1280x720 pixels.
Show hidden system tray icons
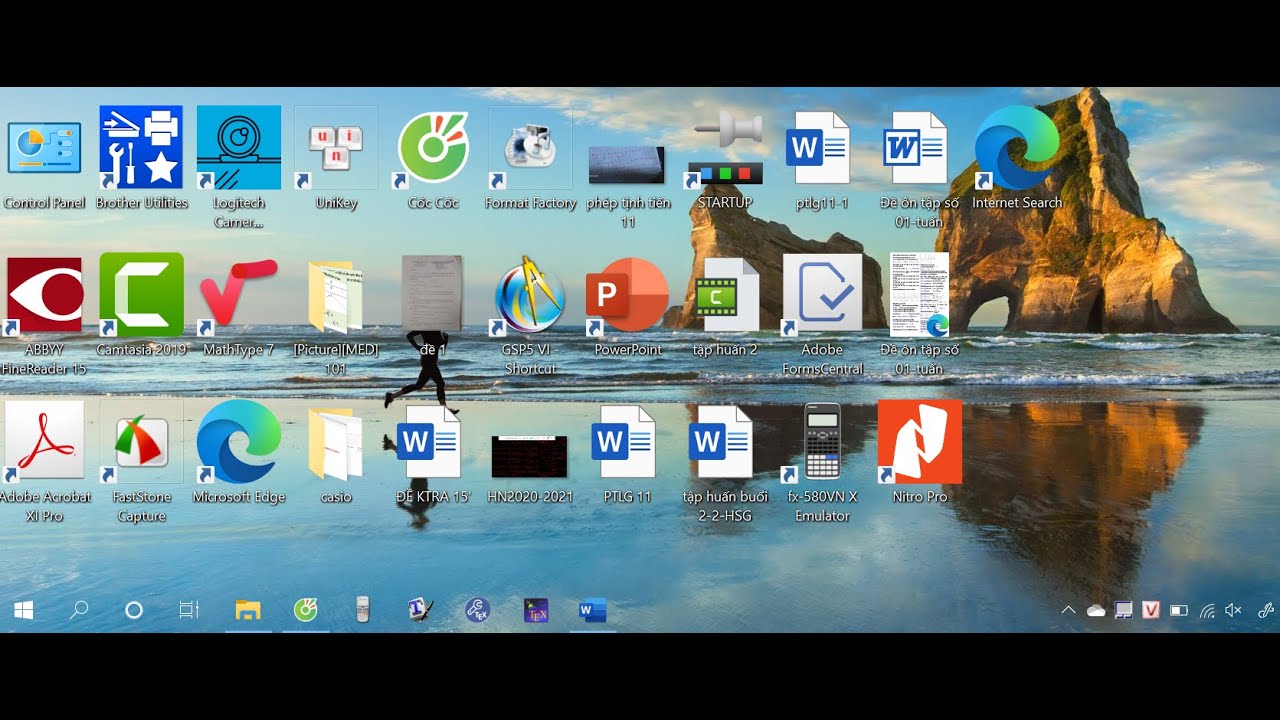[1068, 610]
